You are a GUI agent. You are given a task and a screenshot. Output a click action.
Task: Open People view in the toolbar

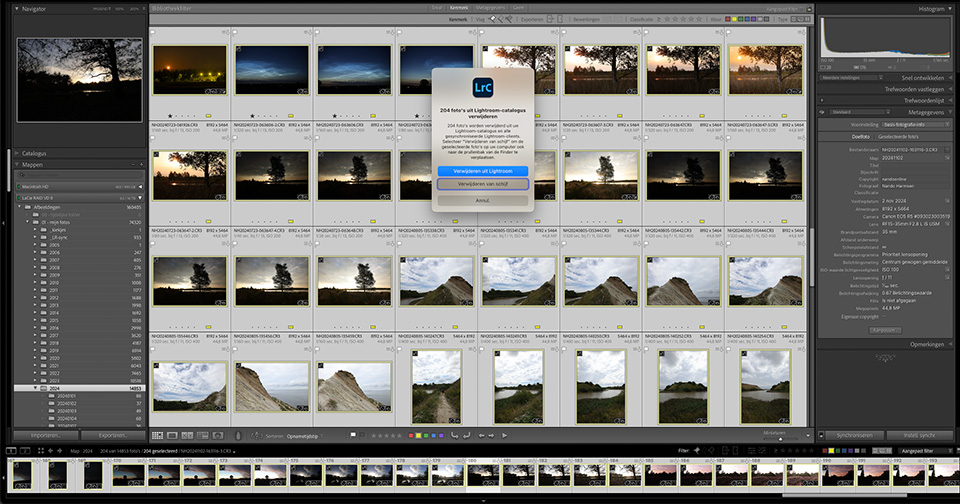[217, 435]
